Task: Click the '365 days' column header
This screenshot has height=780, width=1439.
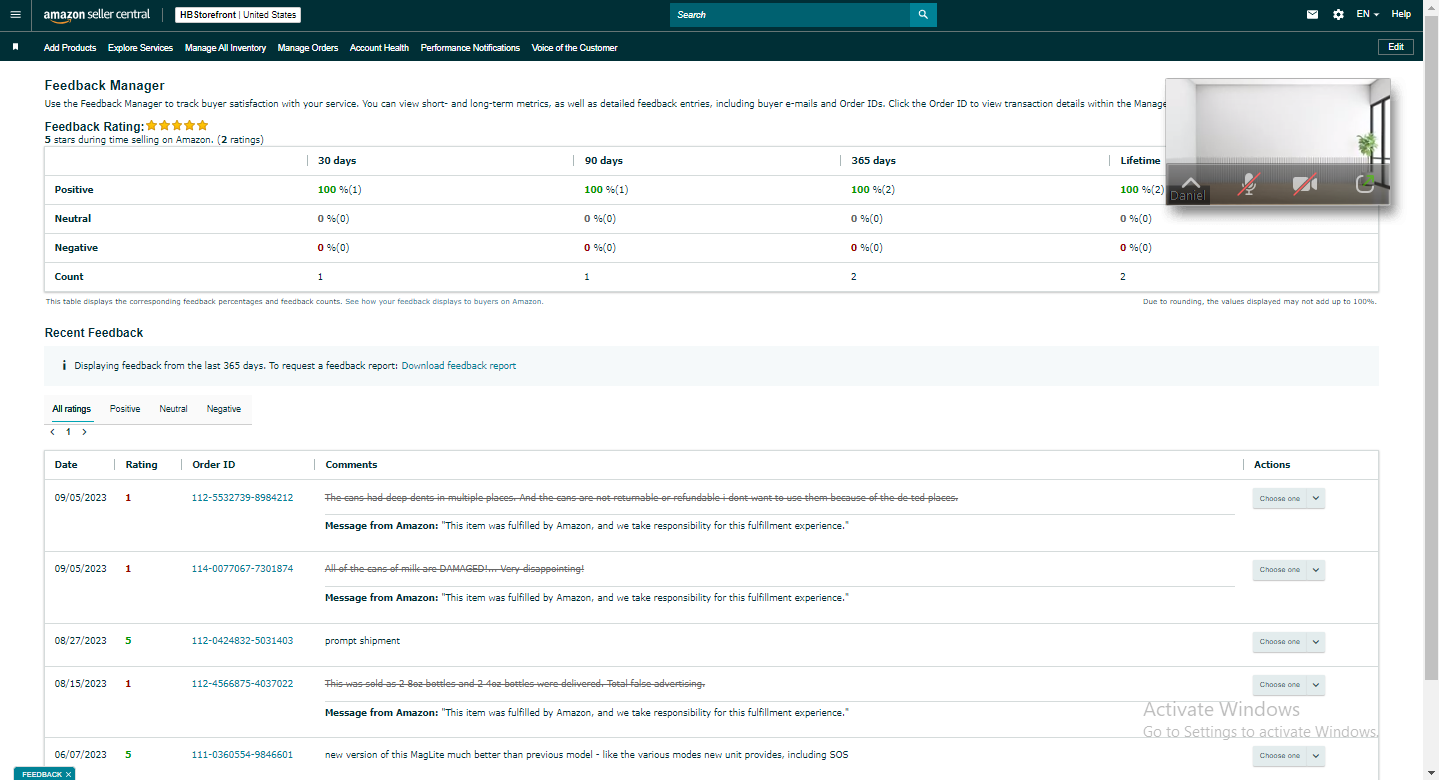Action: pyautogui.click(x=873, y=161)
